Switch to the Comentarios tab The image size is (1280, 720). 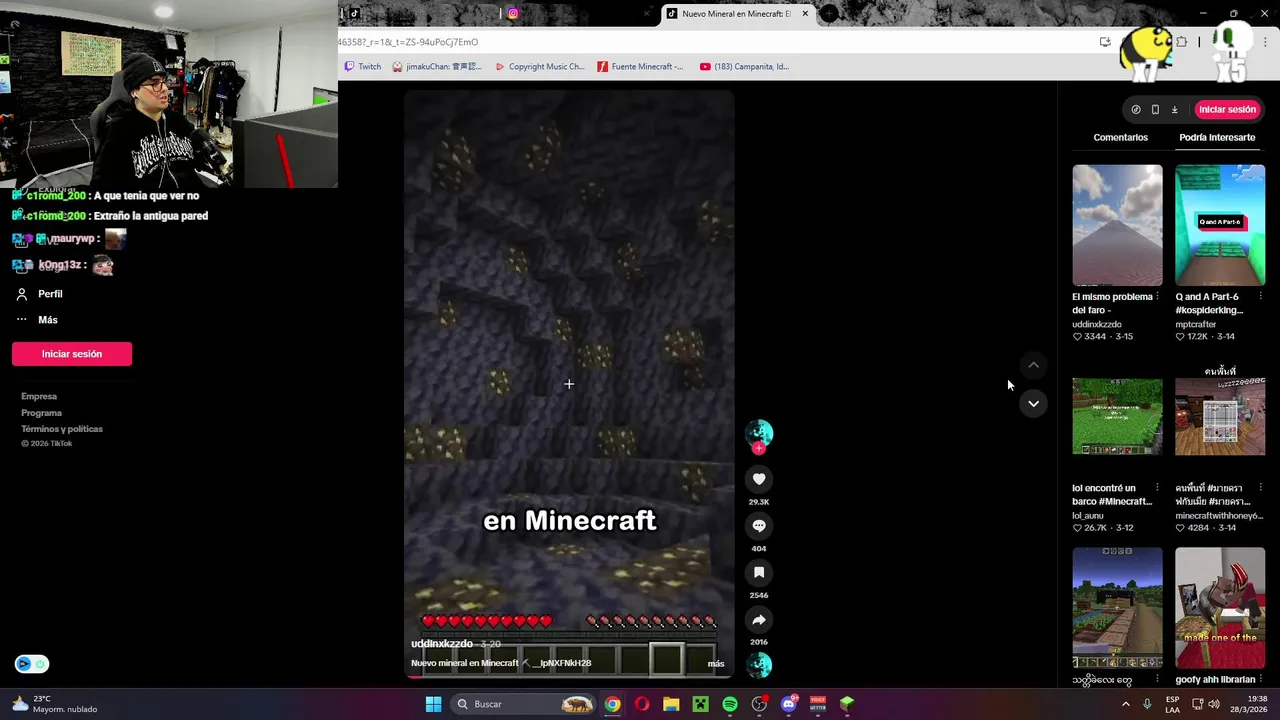(1120, 137)
